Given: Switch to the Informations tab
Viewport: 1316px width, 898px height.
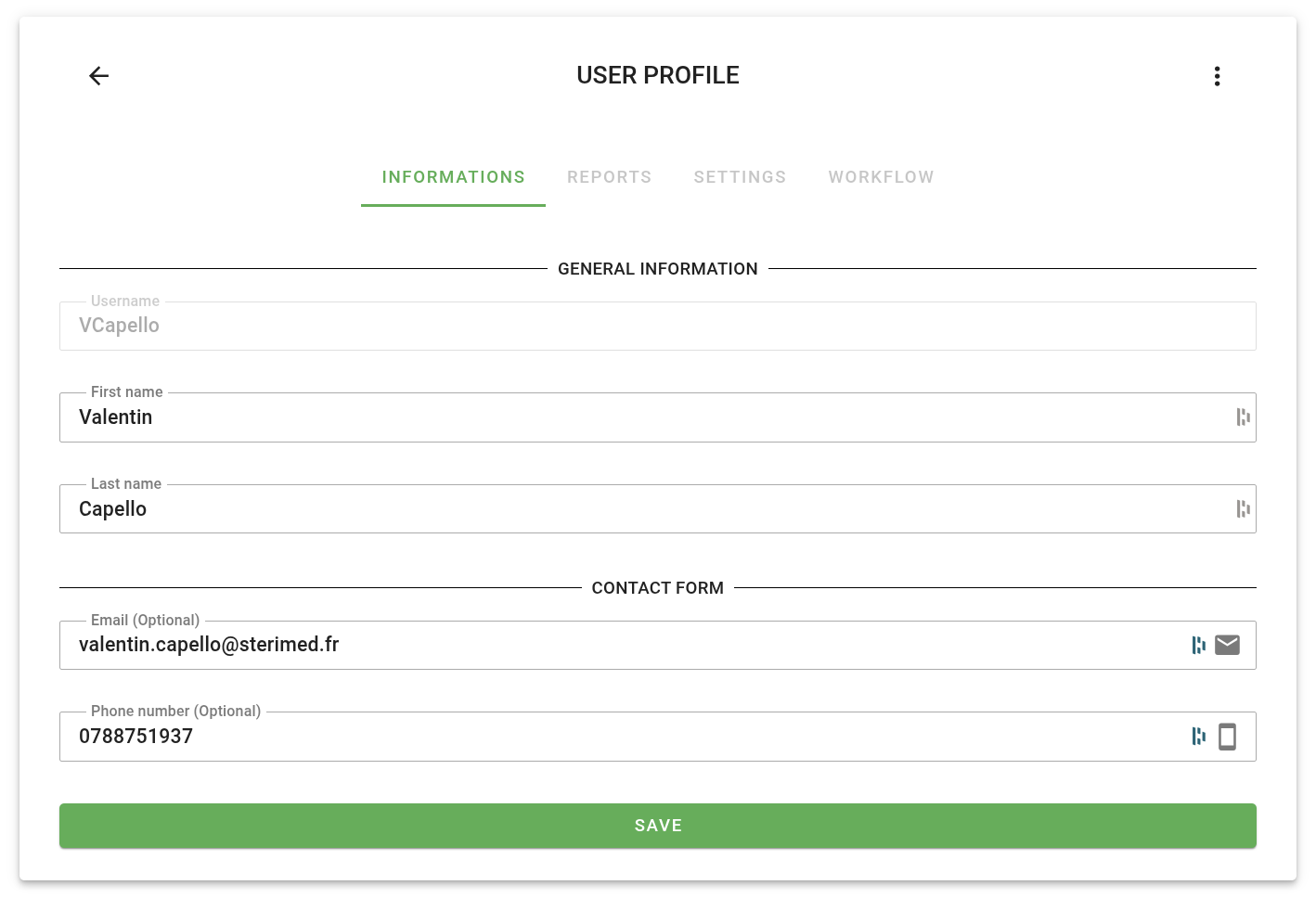Looking at the screenshot, I should (x=453, y=177).
